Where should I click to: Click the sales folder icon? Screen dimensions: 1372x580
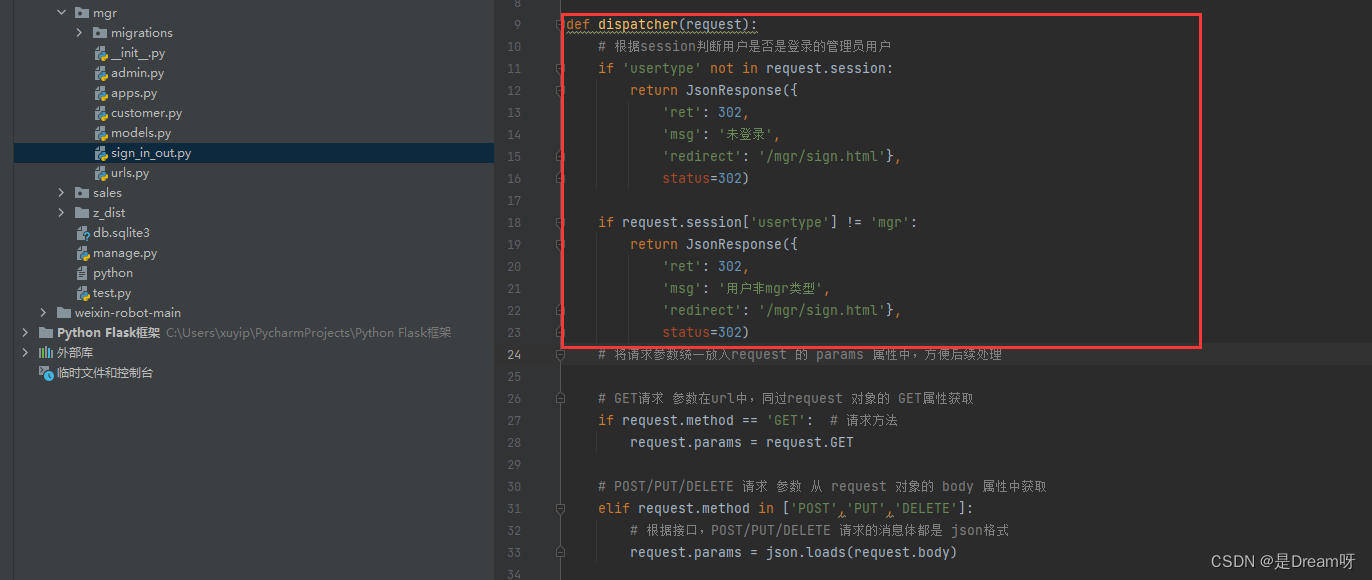click(82, 193)
